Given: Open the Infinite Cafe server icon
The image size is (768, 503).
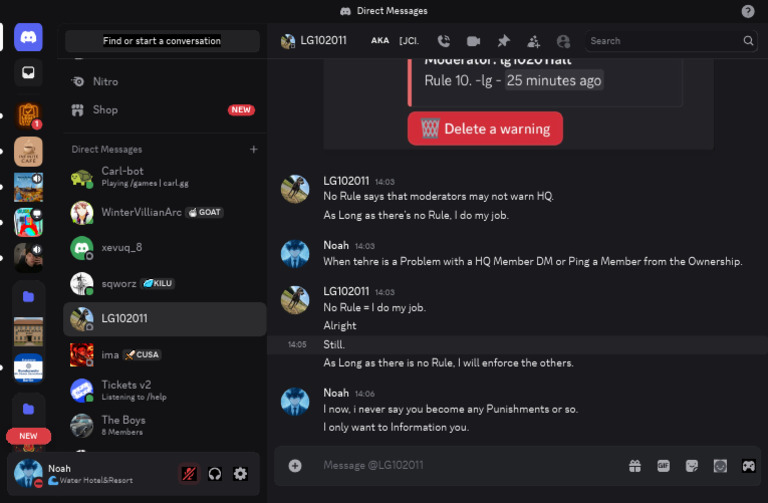Looking at the screenshot, I should click(28, 152).
